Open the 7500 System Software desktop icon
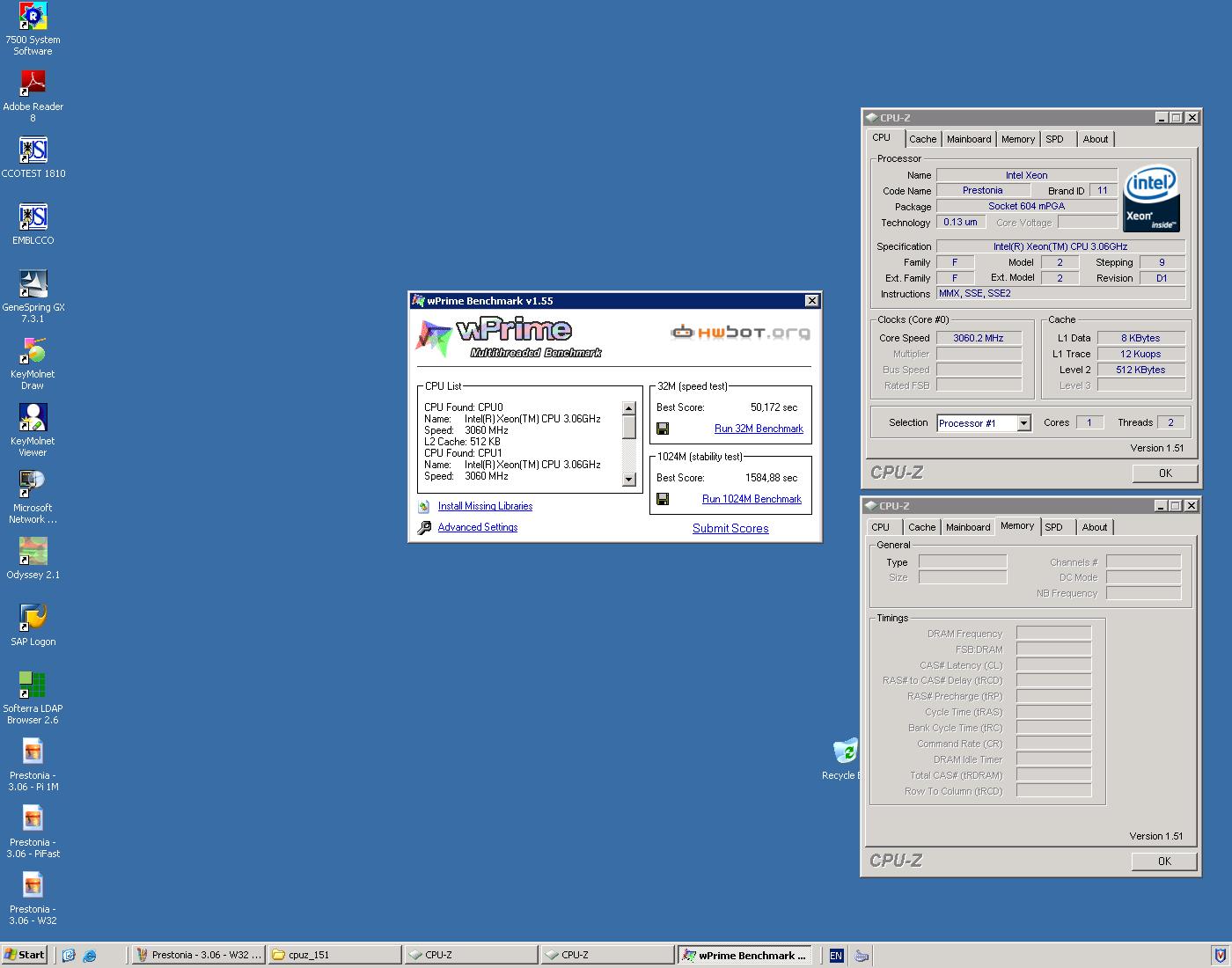This screenshot has height=968, width=1232. coord(33,29)
